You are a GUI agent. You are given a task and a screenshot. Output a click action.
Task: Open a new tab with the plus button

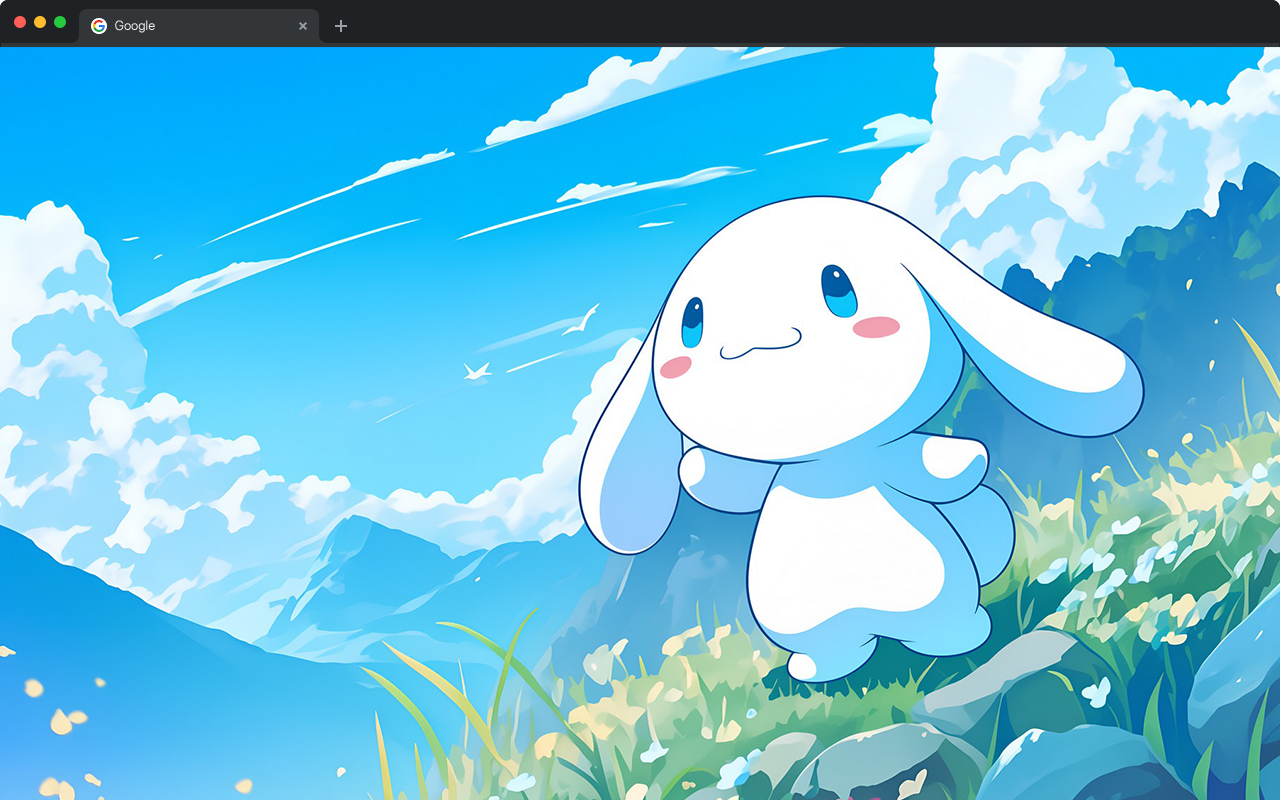point(341,26)
